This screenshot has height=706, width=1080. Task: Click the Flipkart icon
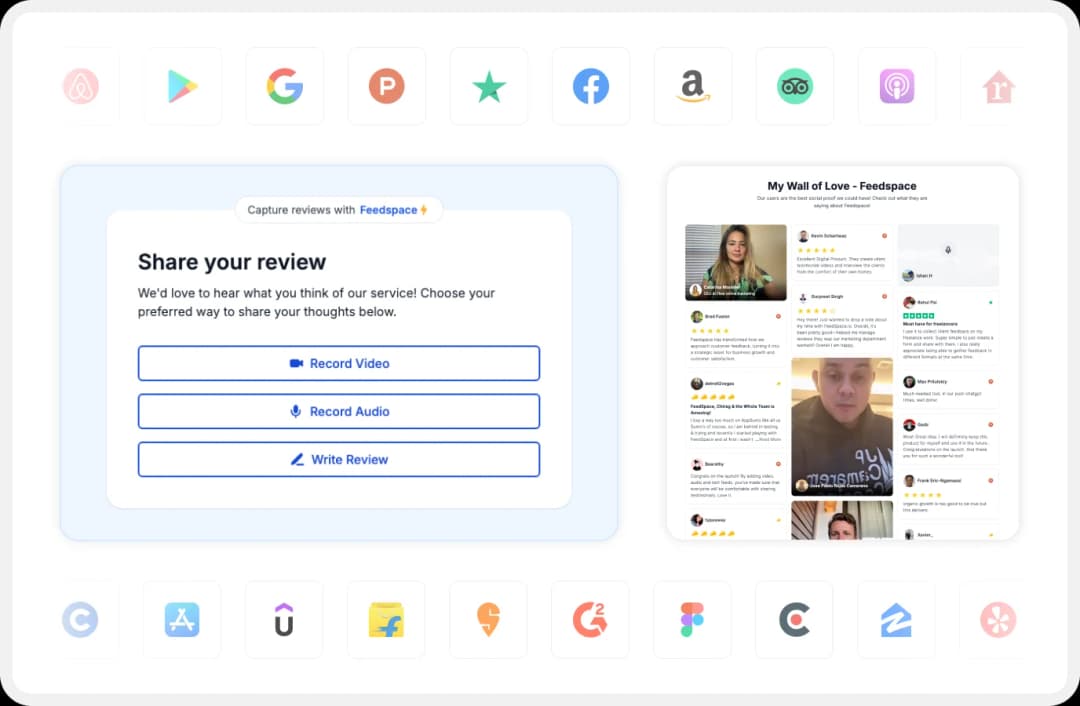tap(386, 620)
